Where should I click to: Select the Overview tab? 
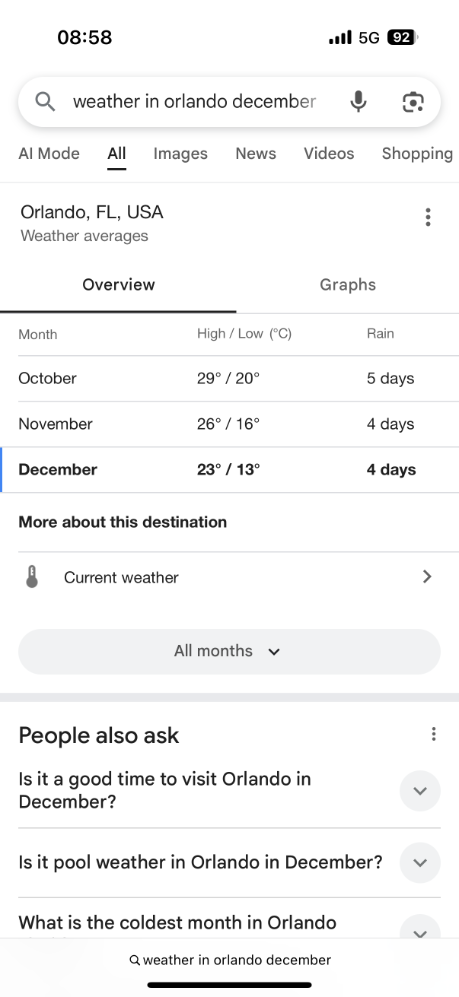(118, 284)
